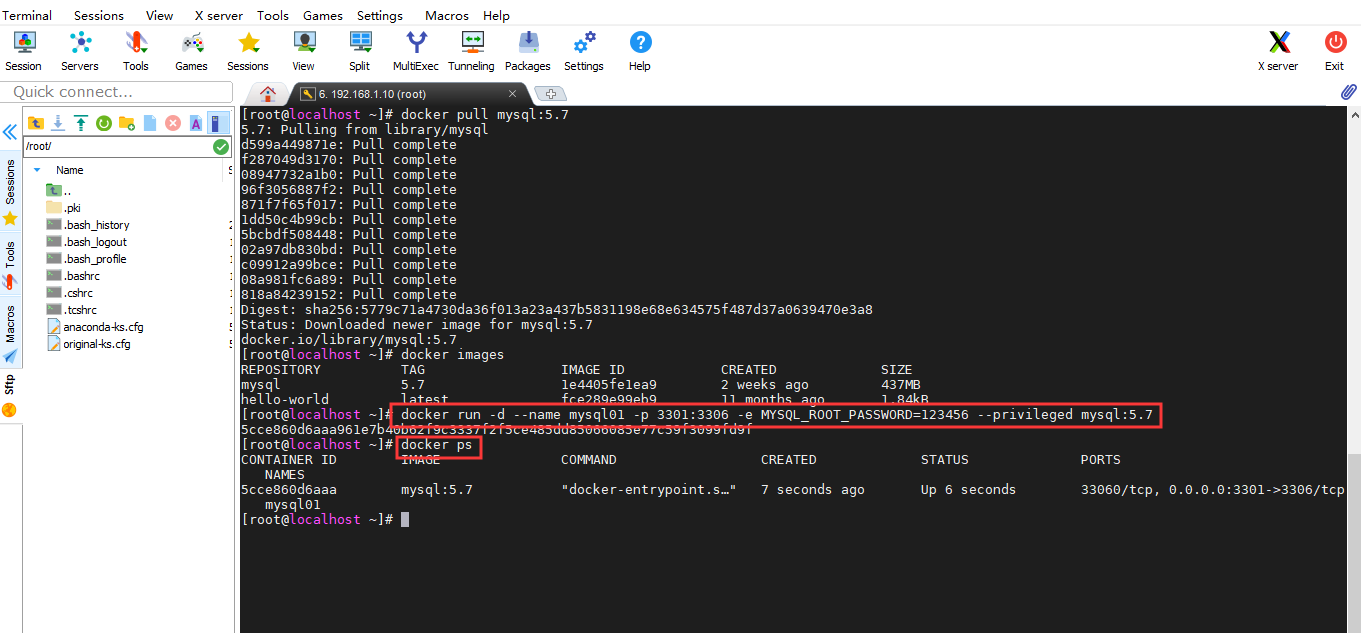Launch MultiExec mode from toolbar
The image size is (1361, 633).
[x=416, y=51]
